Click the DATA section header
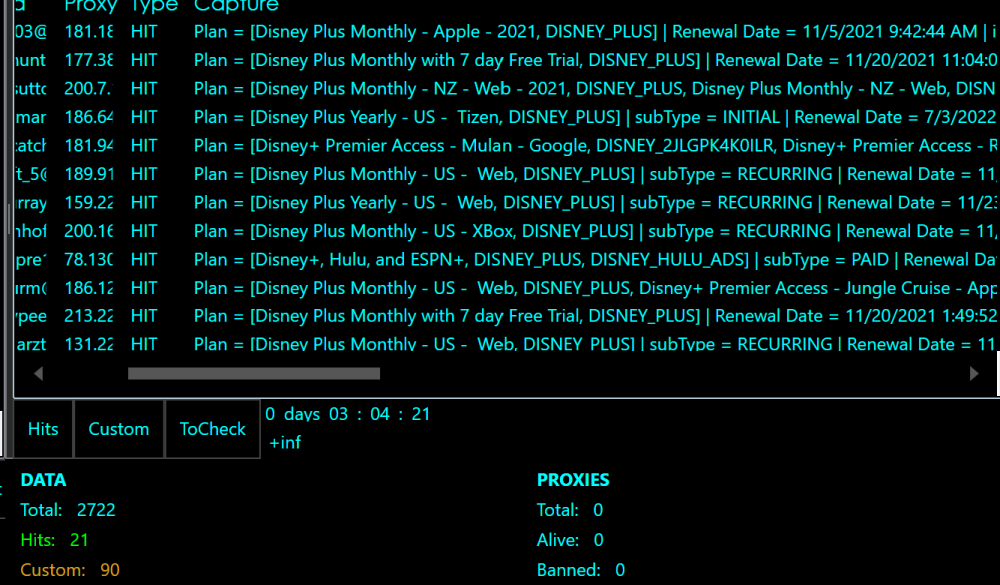The width and height of the screenshot is (1000, 585). click(44, 480)
